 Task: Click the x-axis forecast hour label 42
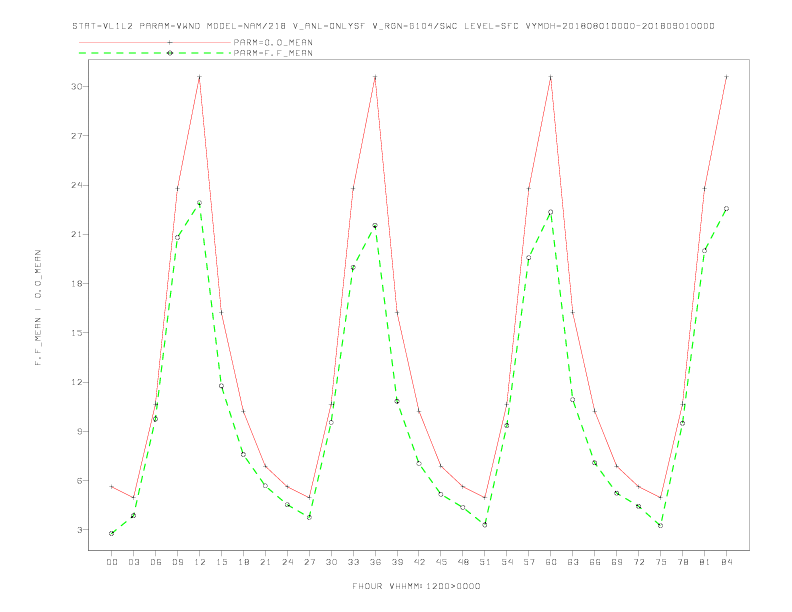click(x=419, y=562)
